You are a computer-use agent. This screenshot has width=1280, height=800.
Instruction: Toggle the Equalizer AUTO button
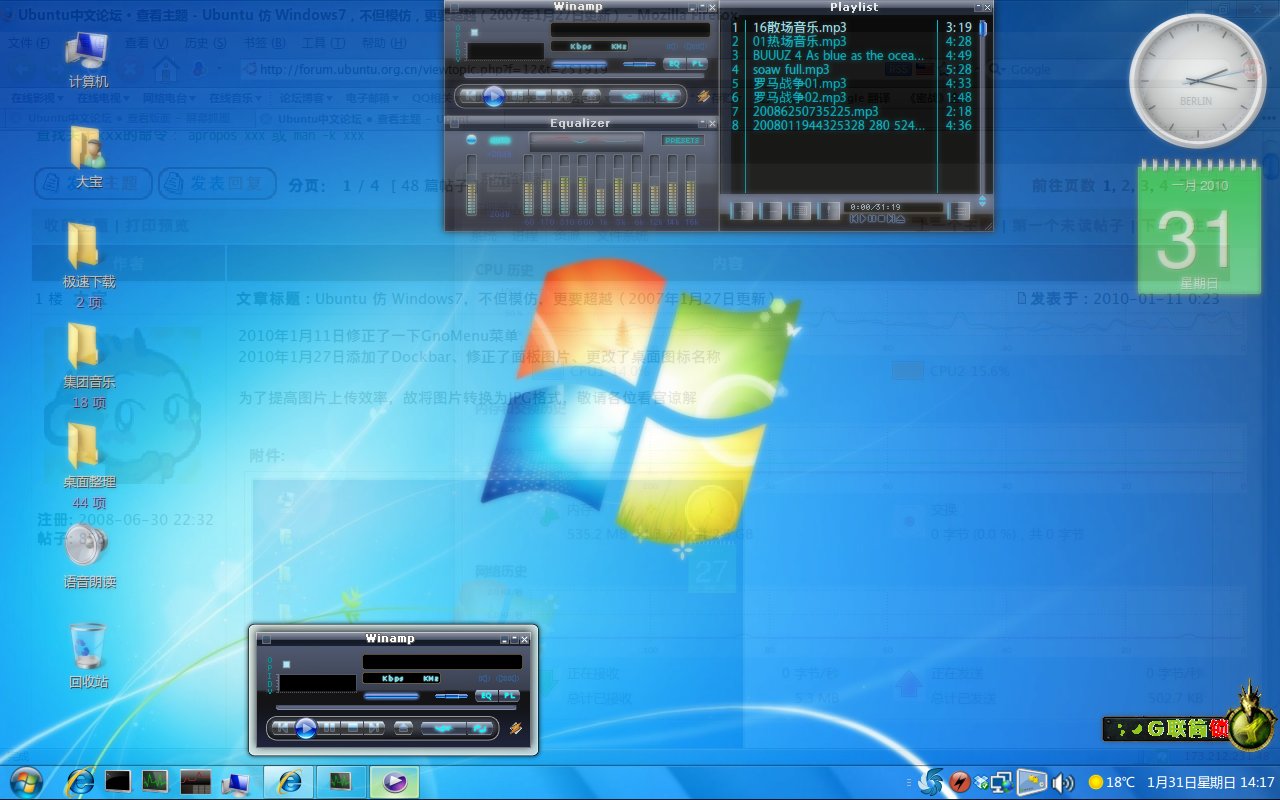tap(500, 140)
